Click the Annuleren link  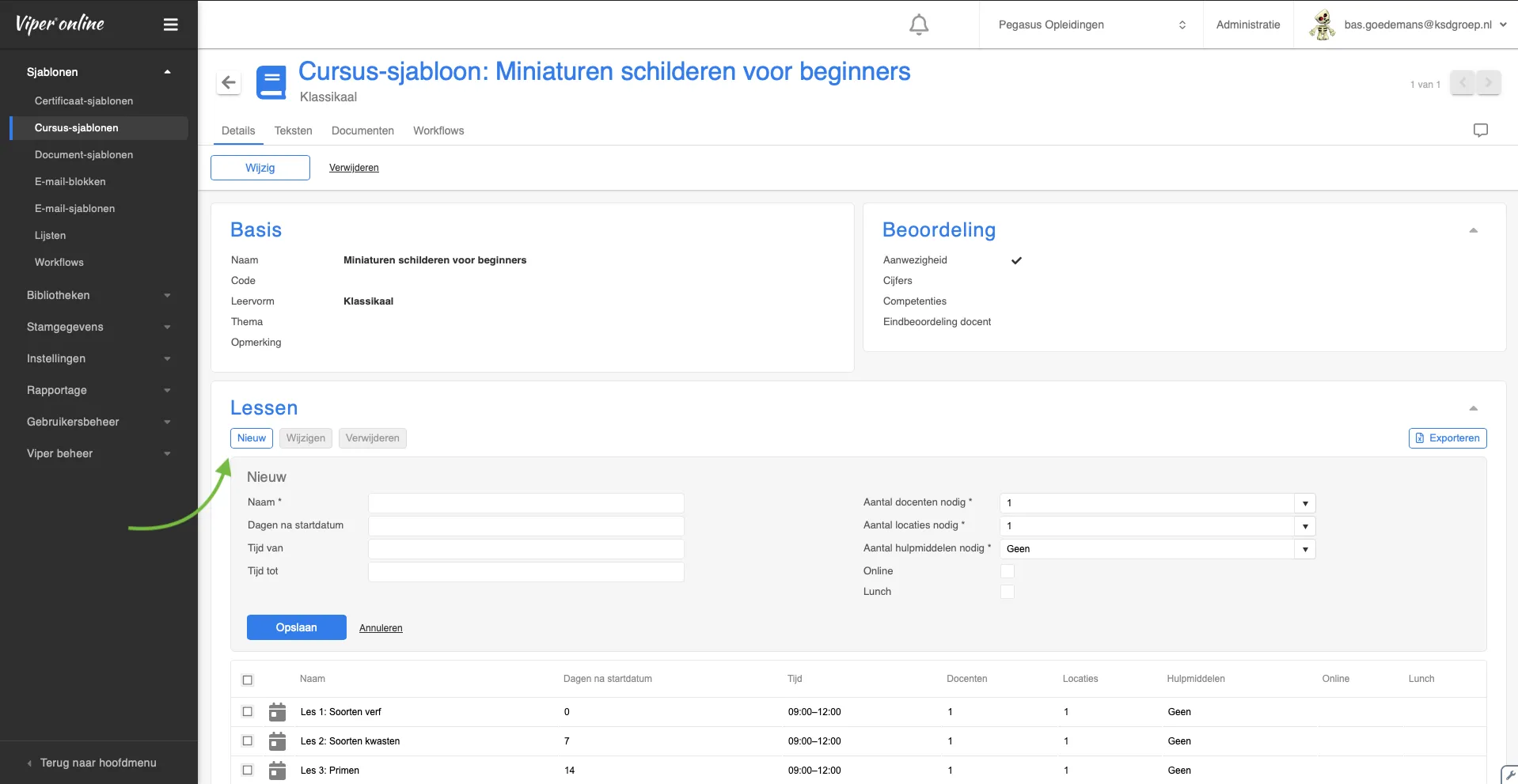[381, 628]
